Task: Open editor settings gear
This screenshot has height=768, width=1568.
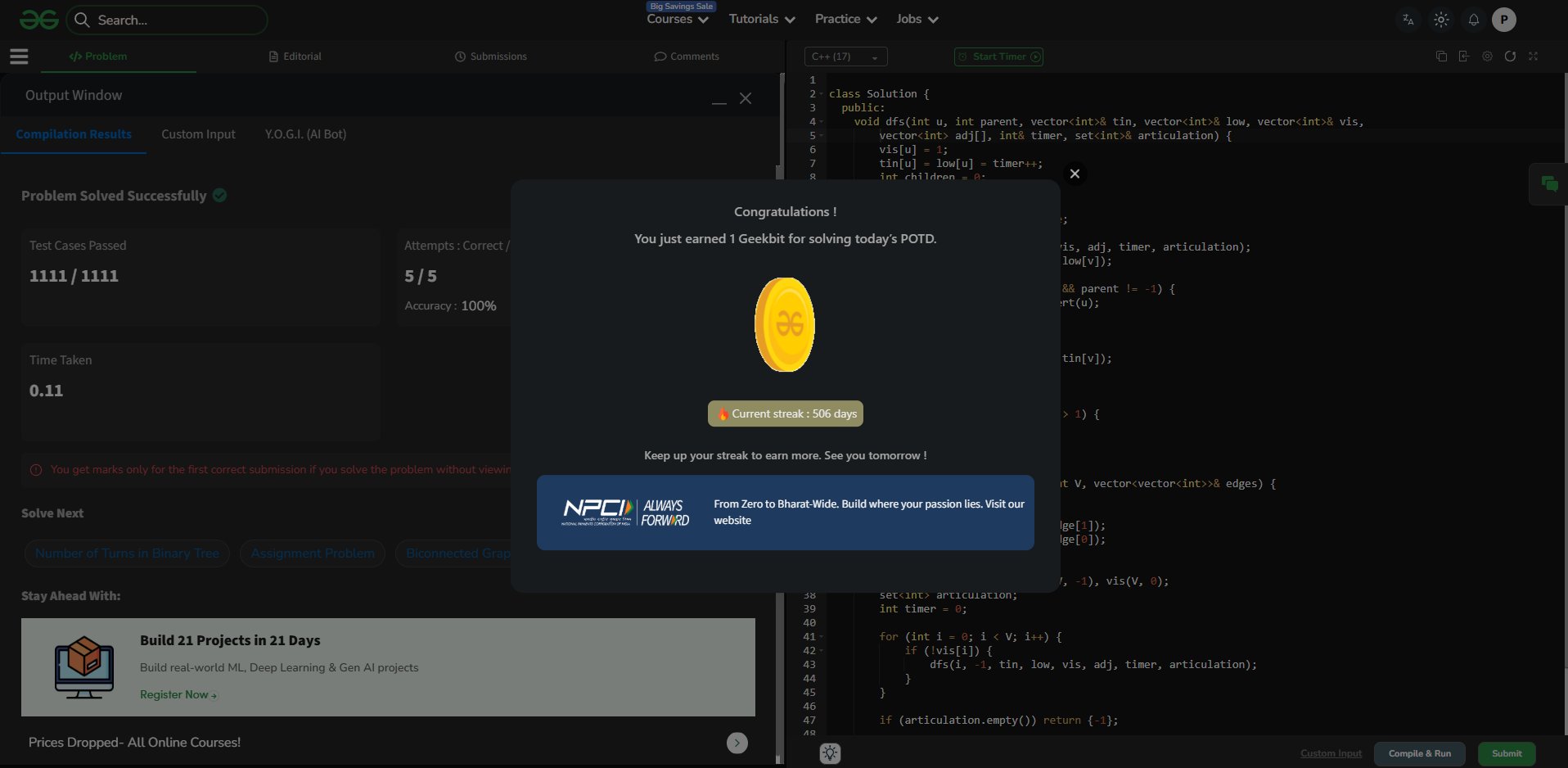Action: coord(1487,56)
